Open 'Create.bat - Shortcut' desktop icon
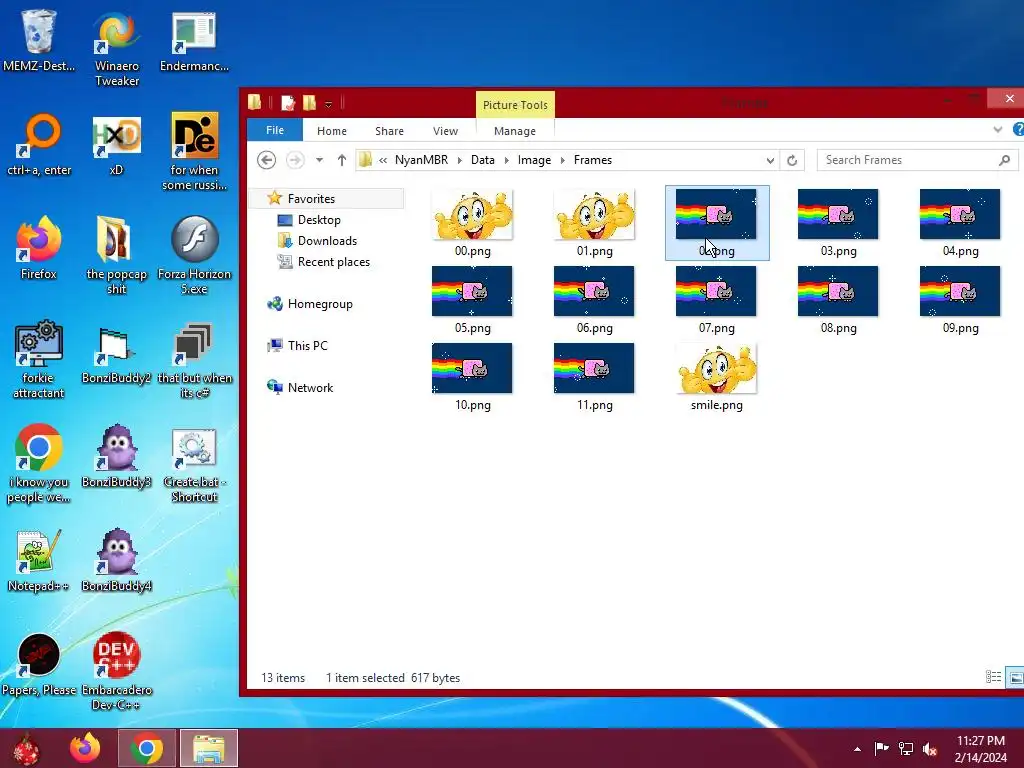1024x768 pixels. pos(194,464)
